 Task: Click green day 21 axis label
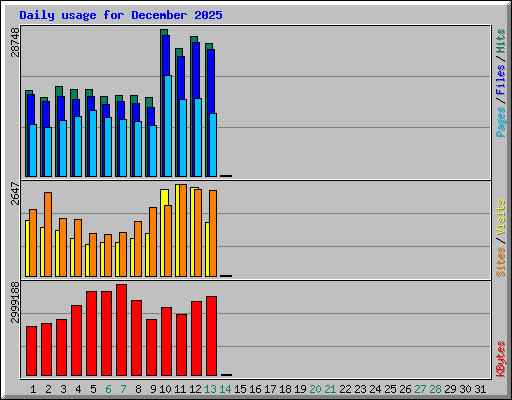click(330, 389)
